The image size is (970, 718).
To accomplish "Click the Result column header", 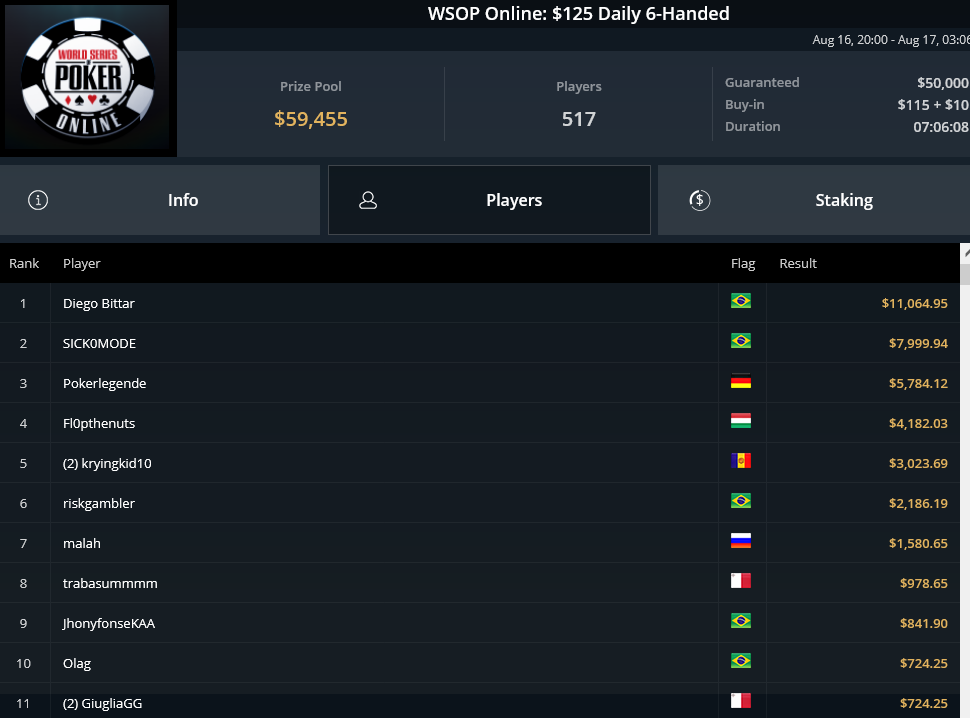I will pos(798,263).
